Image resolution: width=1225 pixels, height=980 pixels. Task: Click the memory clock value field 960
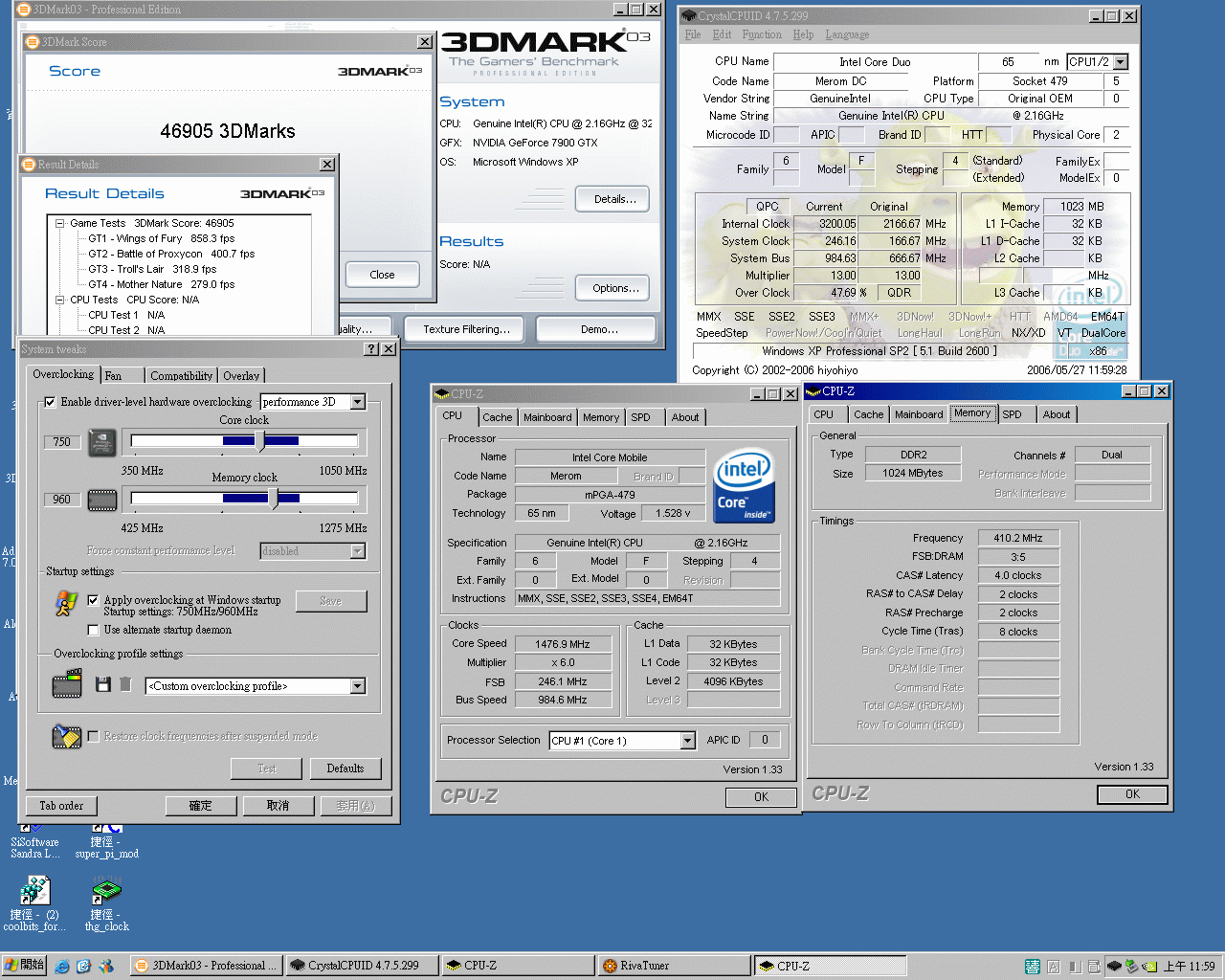point(62,500)
